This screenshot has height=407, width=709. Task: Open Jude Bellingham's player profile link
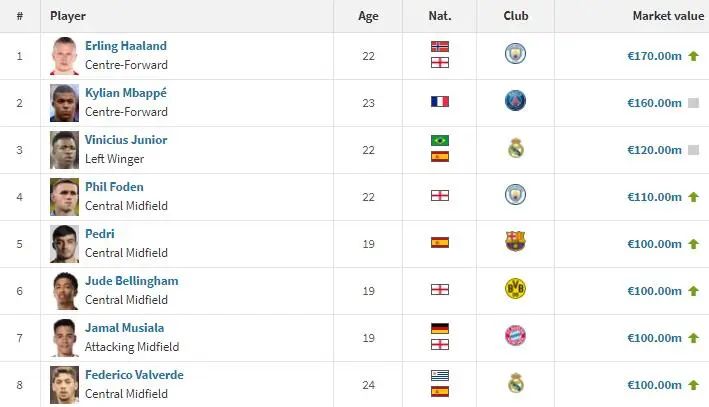pos(131,281)
